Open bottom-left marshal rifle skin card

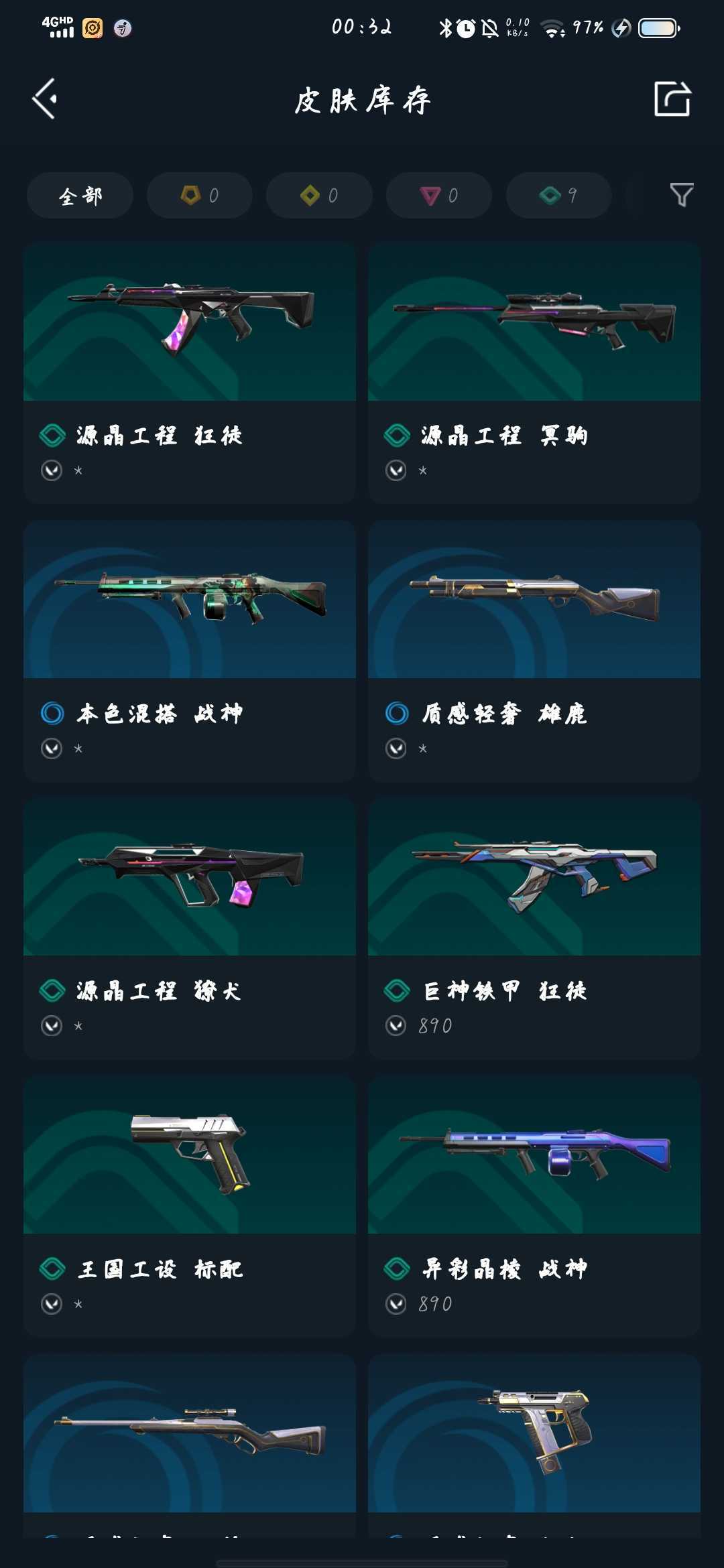pyautogui.click(x=190, y=1445)
